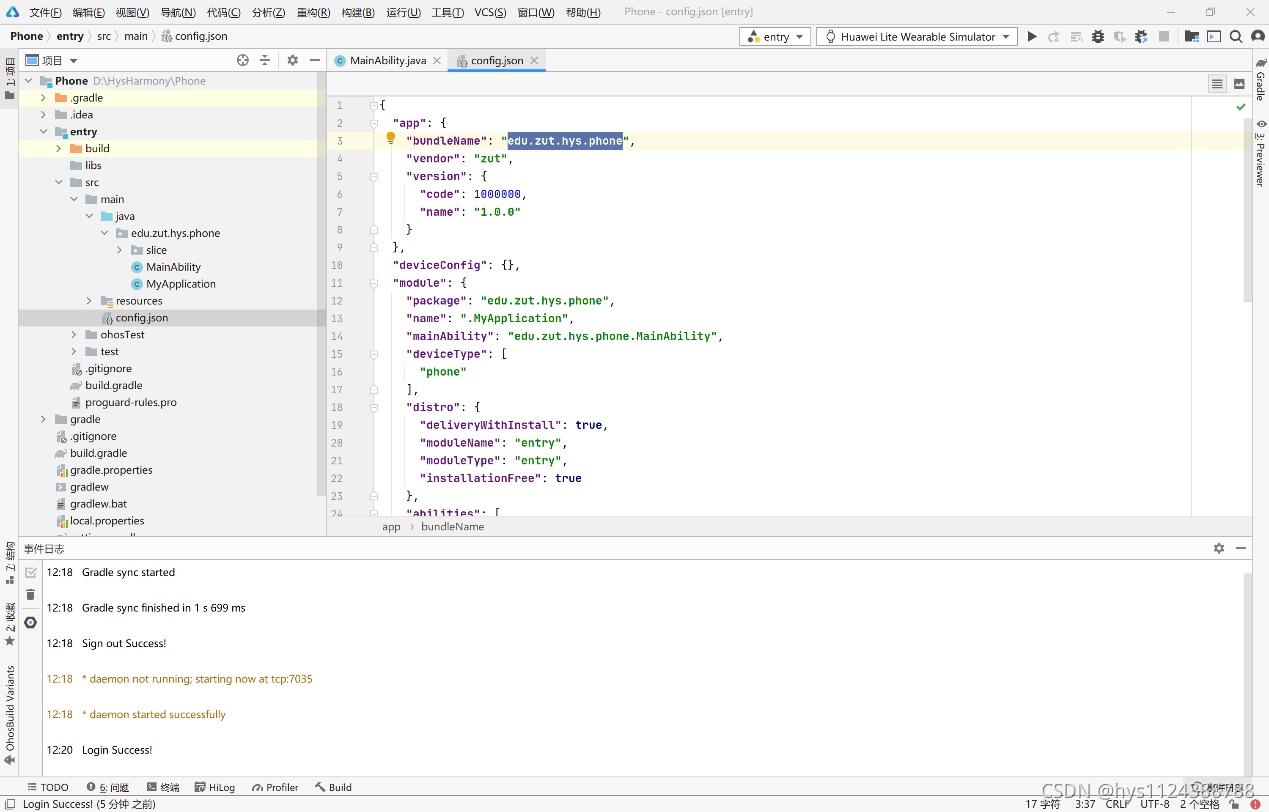Open the user account avatar icon
Screen dimensions: 1269x812
pyautogui.click(x=1257, y=37)
